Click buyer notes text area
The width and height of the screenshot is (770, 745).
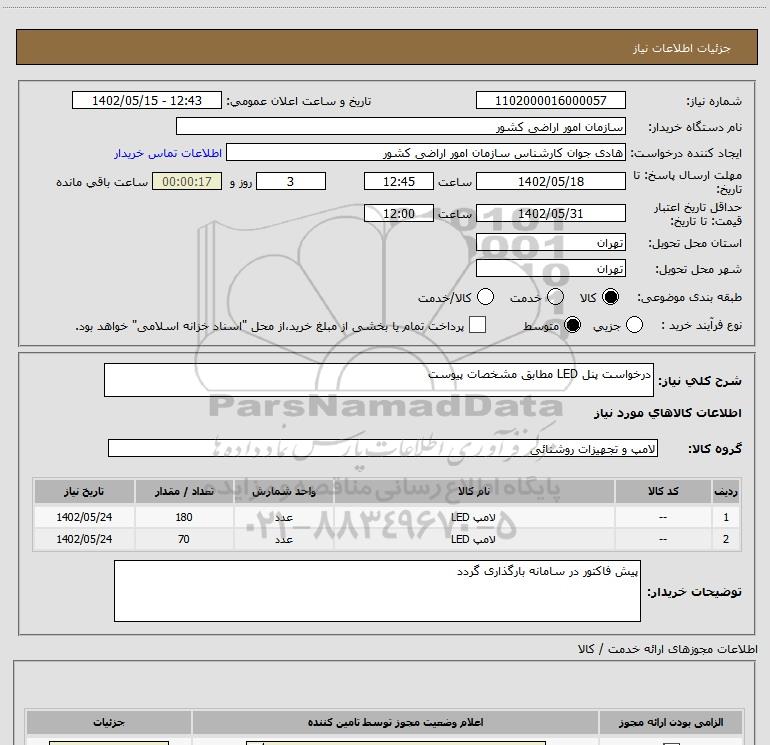point(377,591)
